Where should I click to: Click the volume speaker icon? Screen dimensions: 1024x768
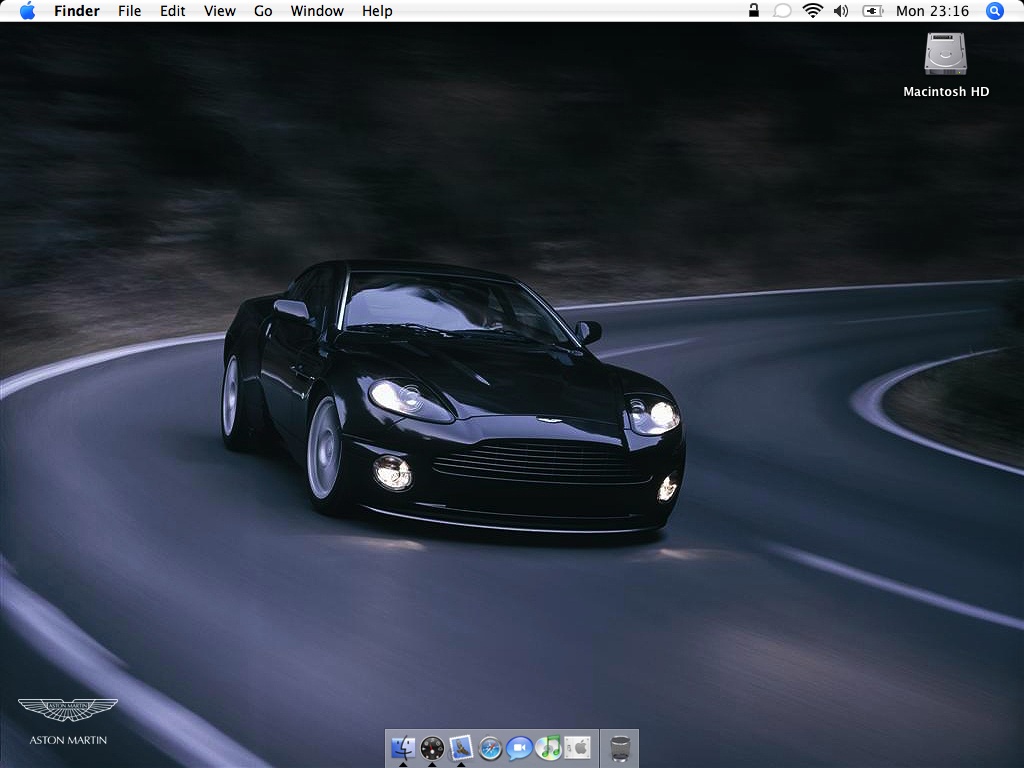click(x=840, y=11)
